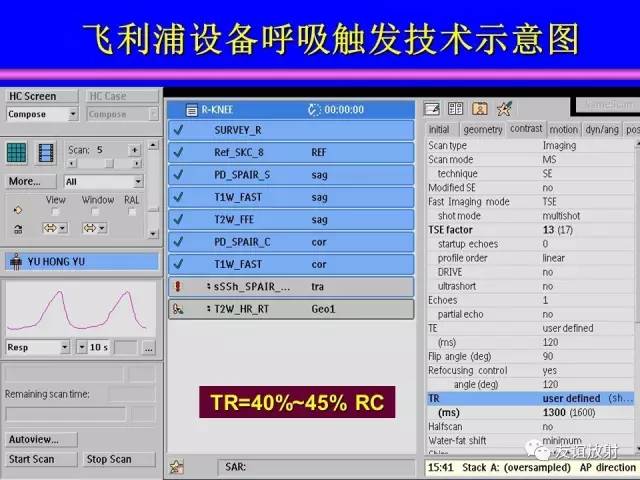Click the rotate icon below the yellow arrow
This screenshot has width=640, height=480.
click(18, 229)
